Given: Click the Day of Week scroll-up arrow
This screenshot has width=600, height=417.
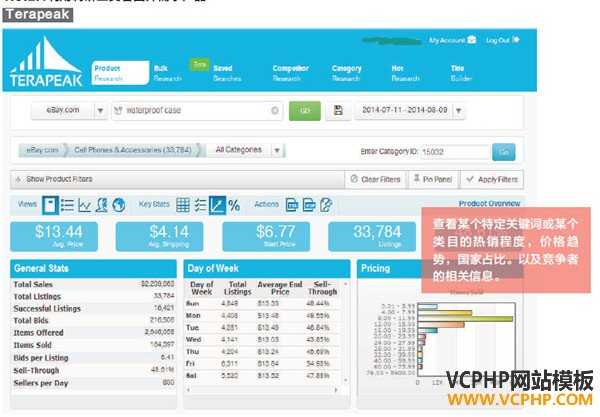Looking at the screenshot, I should 345,284.
